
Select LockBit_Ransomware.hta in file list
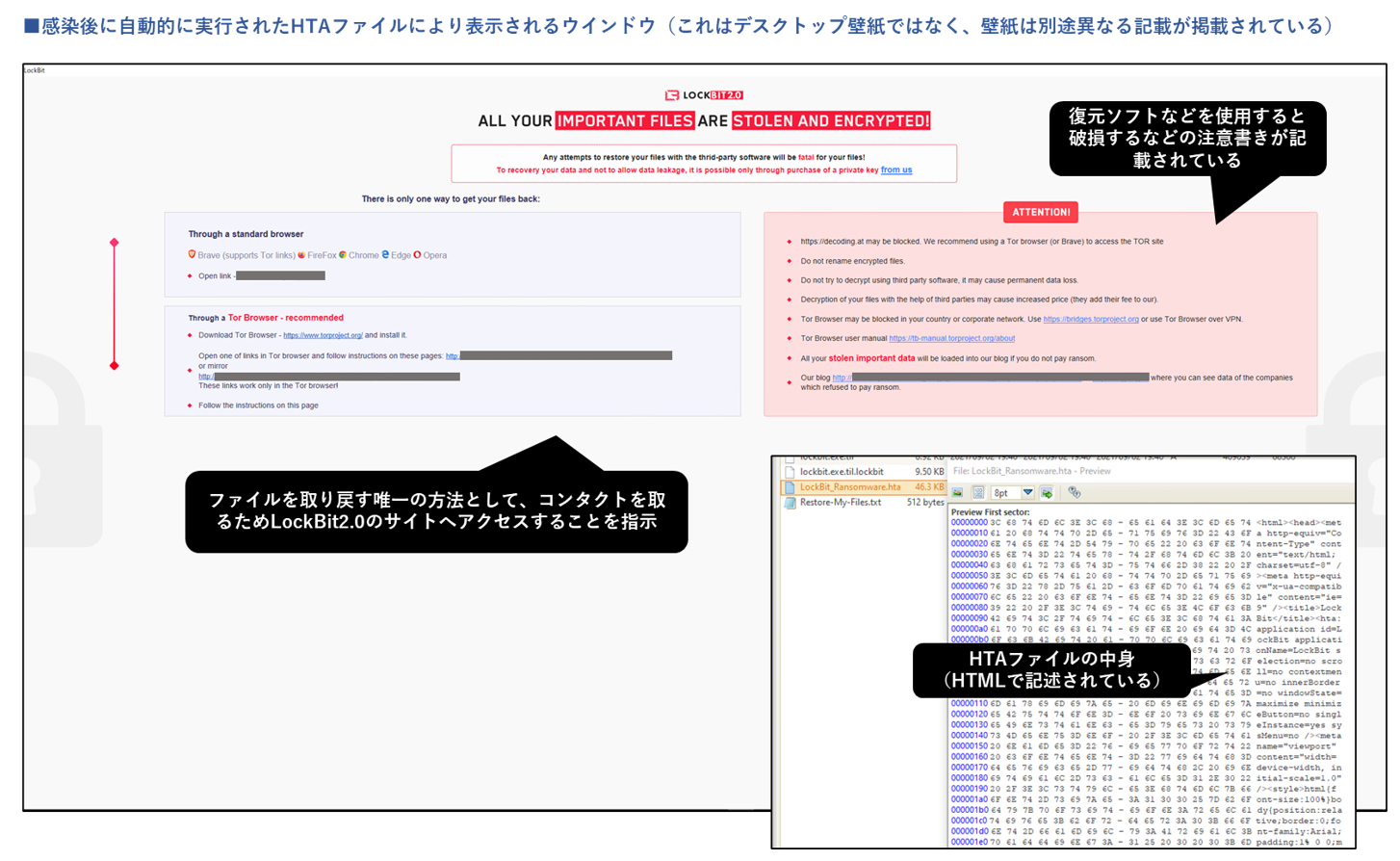coord(849,487)
